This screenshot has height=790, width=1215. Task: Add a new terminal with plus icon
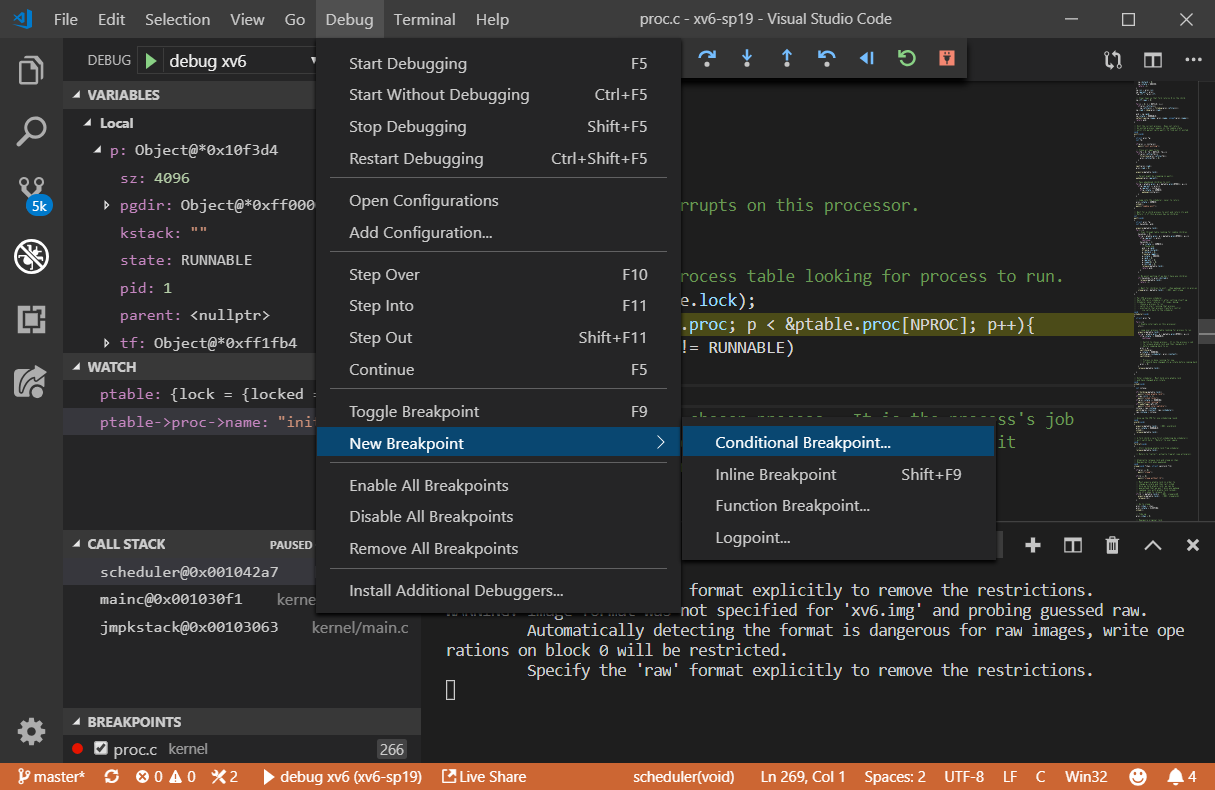point(1033,545)
